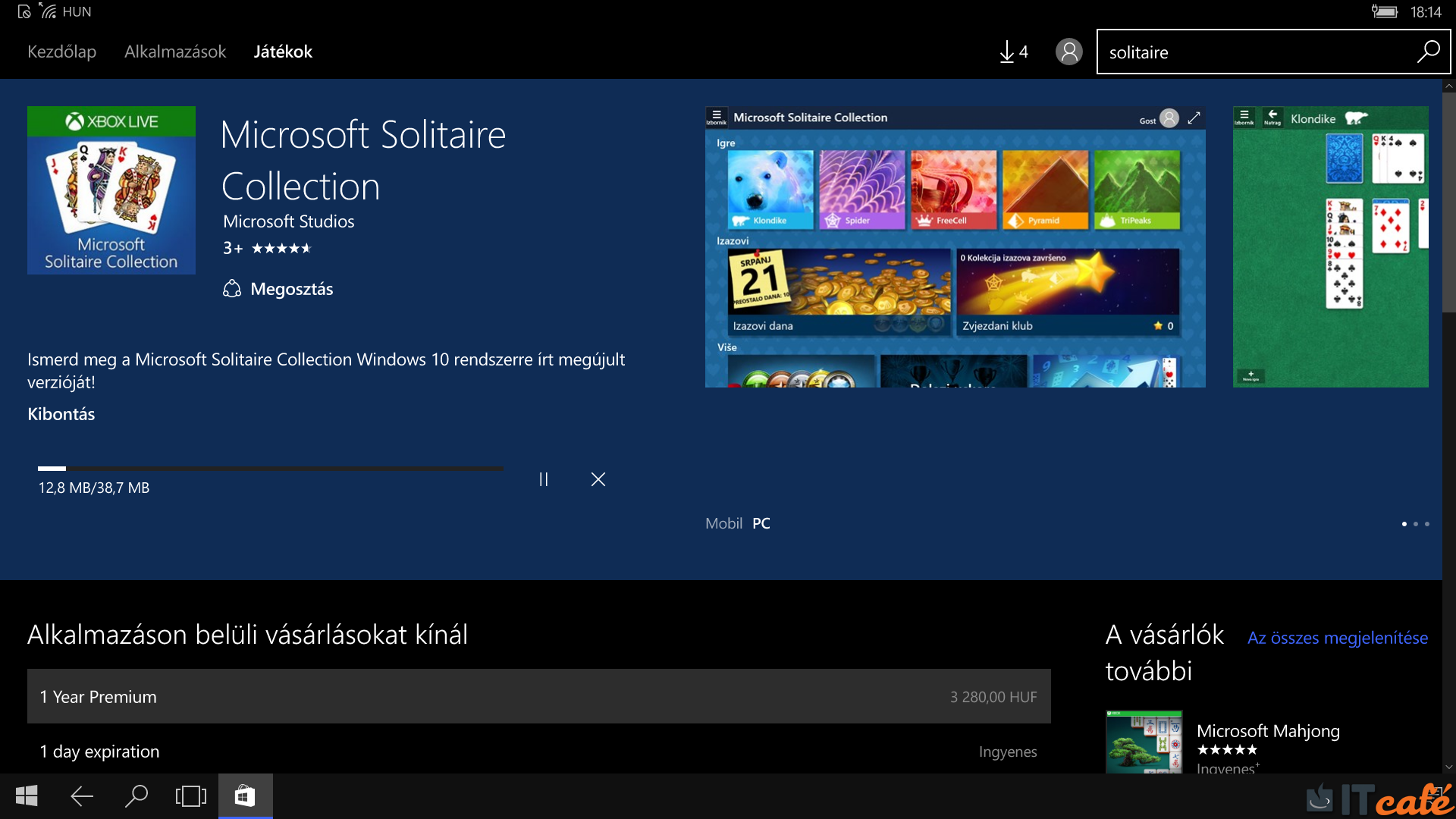Click the Klondike polar bear tile
Image resolution: width=1456 pixels, height=819 pixels.
pyautogui.click(x=770, y=190)
